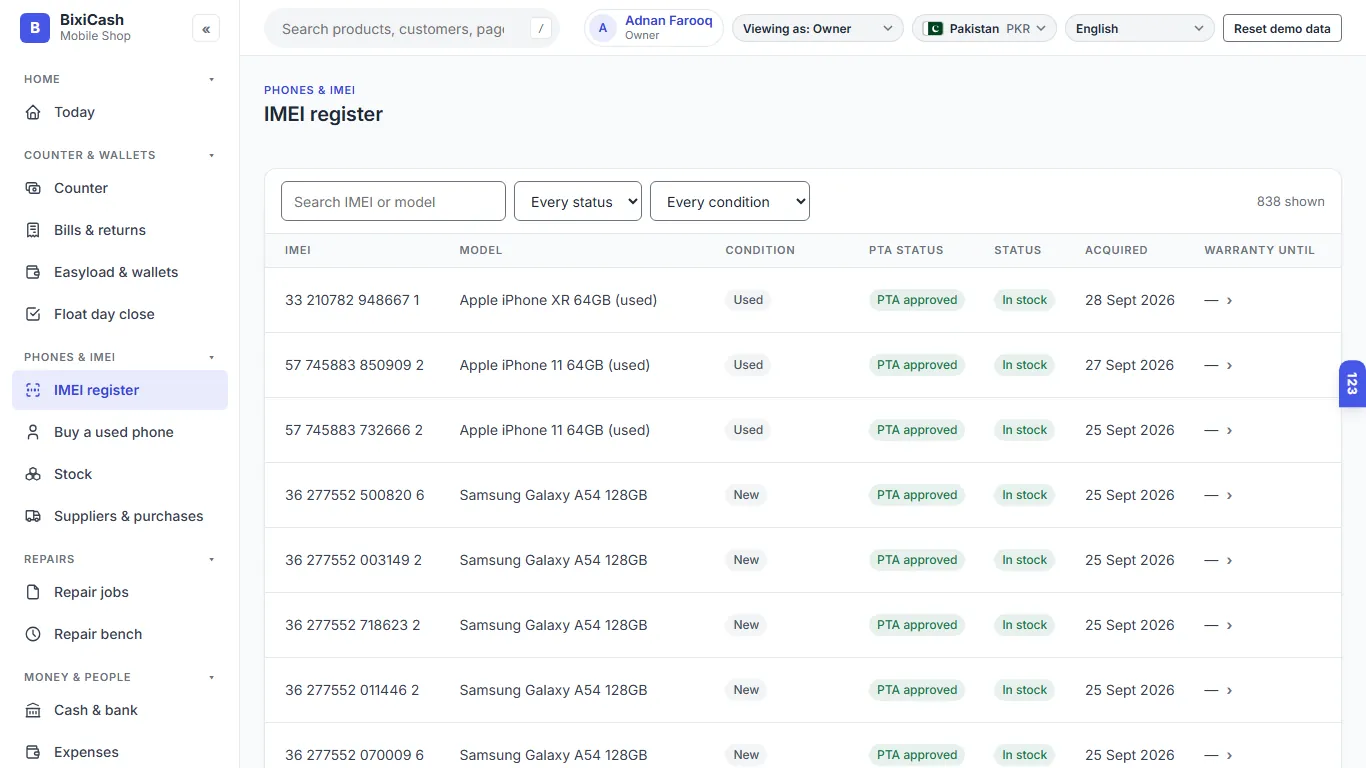Click Used badge in the iPhone XR row

tap(748, 300)
